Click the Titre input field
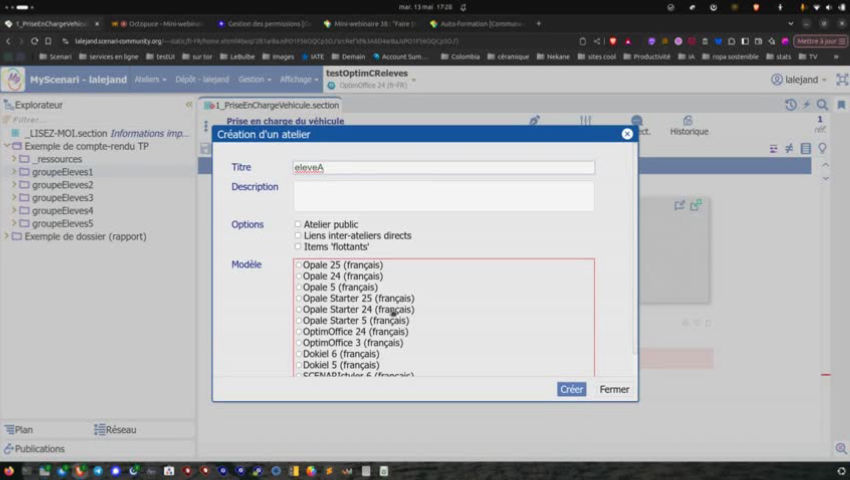The width and height of the screenshot is (850, 480). [x=443, y=168]
